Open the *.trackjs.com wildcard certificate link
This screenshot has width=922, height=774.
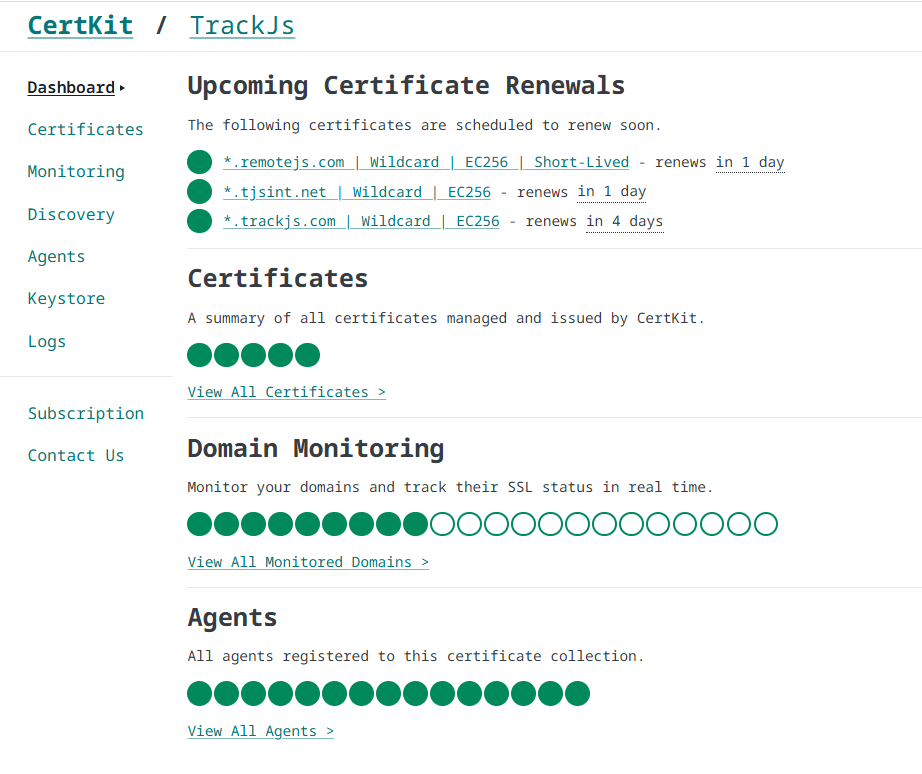click(x=361, y=221)
